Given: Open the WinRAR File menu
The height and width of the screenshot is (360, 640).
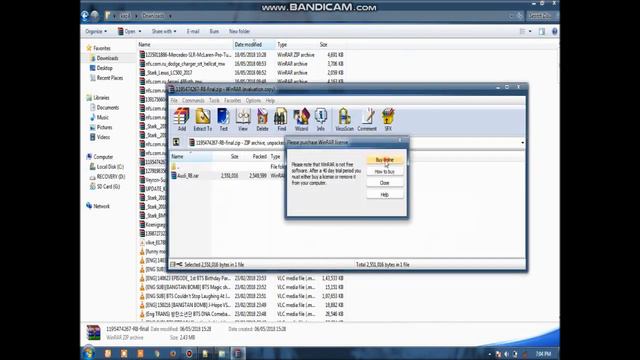Looking at the screenshot, I should tap(174, 100).
